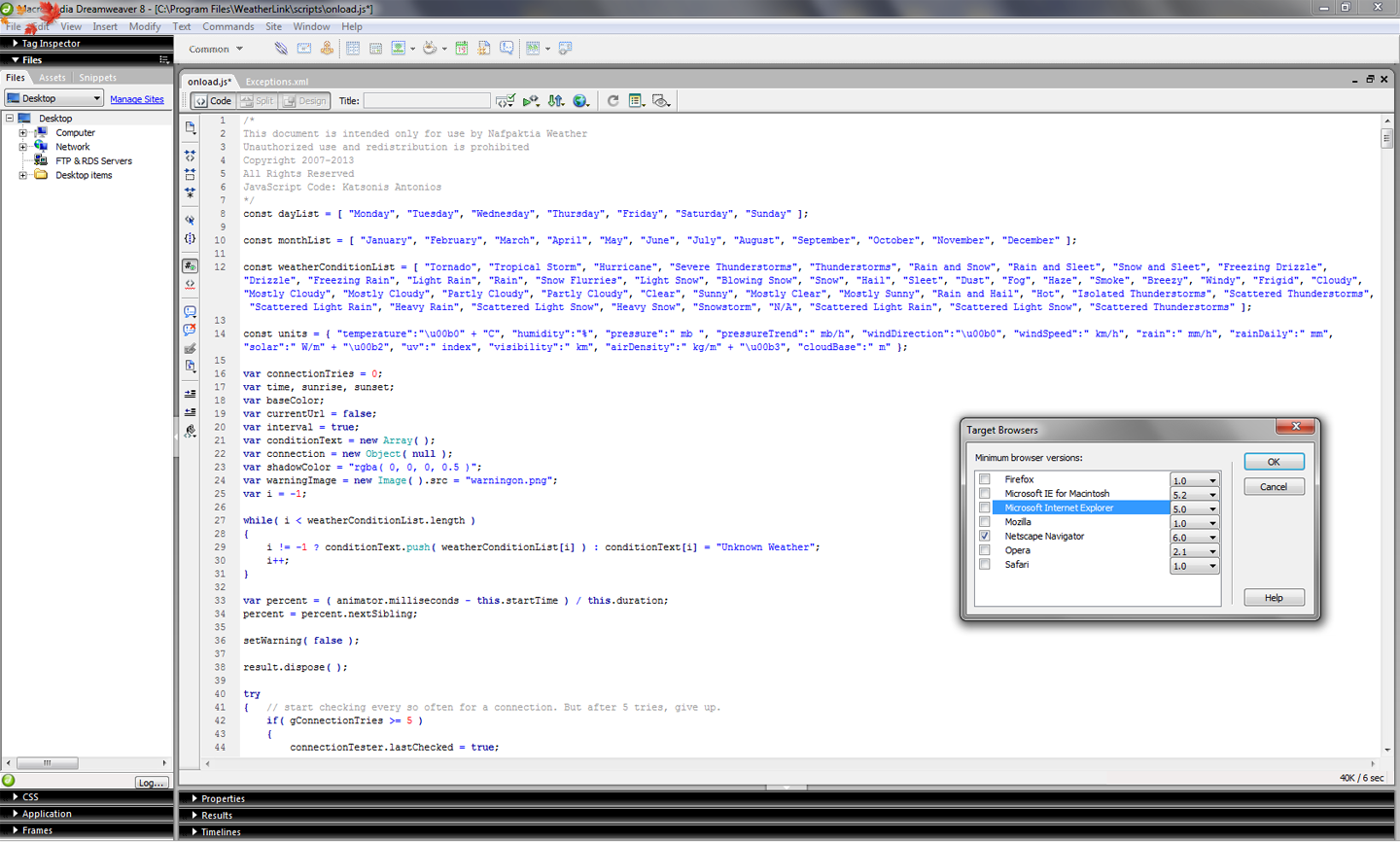Screen dimensions: 1400x842
Task: Click OK in Target Browsers dialog
Action: coord(1274,462)
